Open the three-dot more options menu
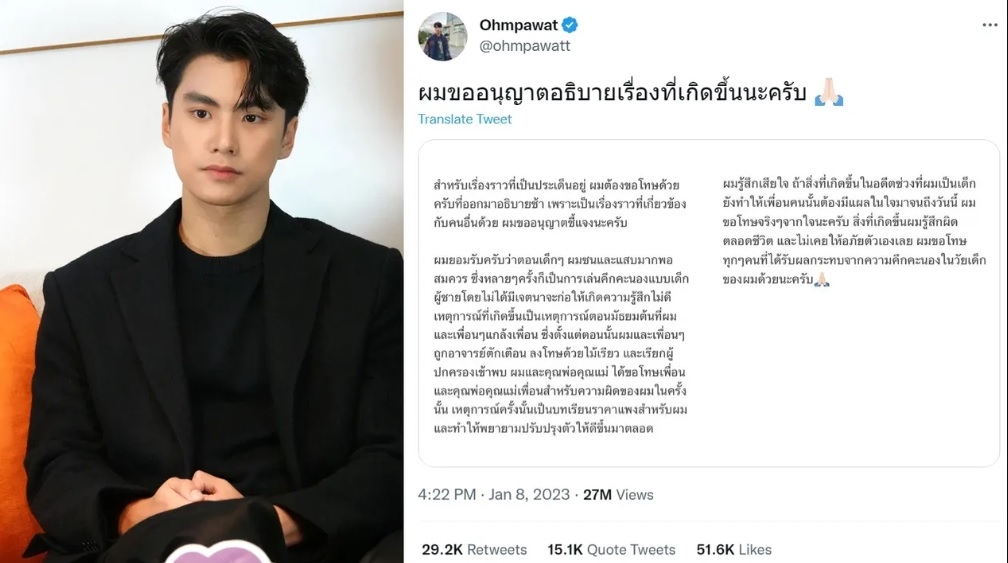The width and height of the screenshot is (1008, 563). click(x=989, y=25)
